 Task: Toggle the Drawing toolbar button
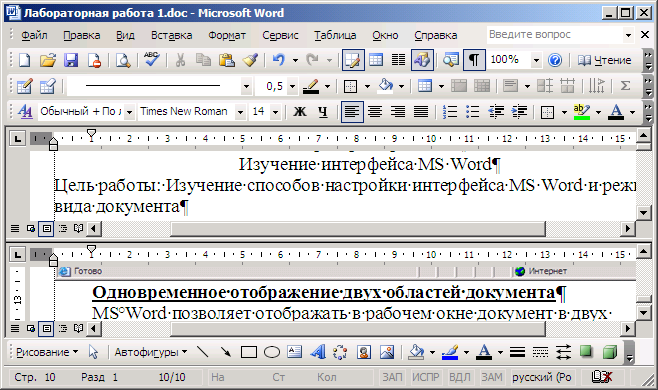pos(422,60)
